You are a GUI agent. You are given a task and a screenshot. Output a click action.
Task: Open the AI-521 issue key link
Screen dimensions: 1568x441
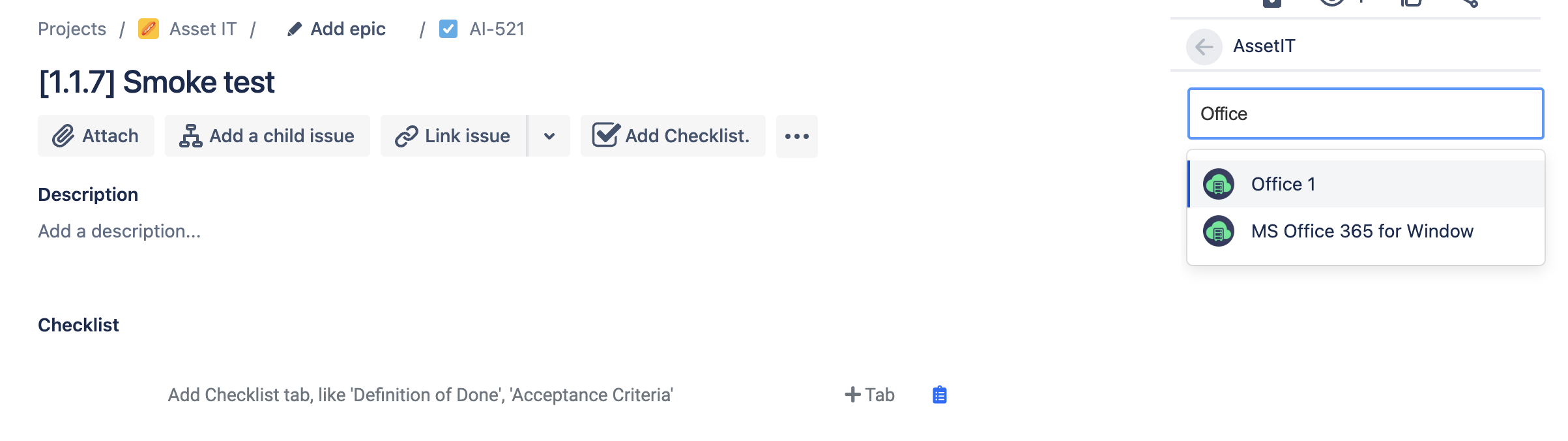click(497, 29)
